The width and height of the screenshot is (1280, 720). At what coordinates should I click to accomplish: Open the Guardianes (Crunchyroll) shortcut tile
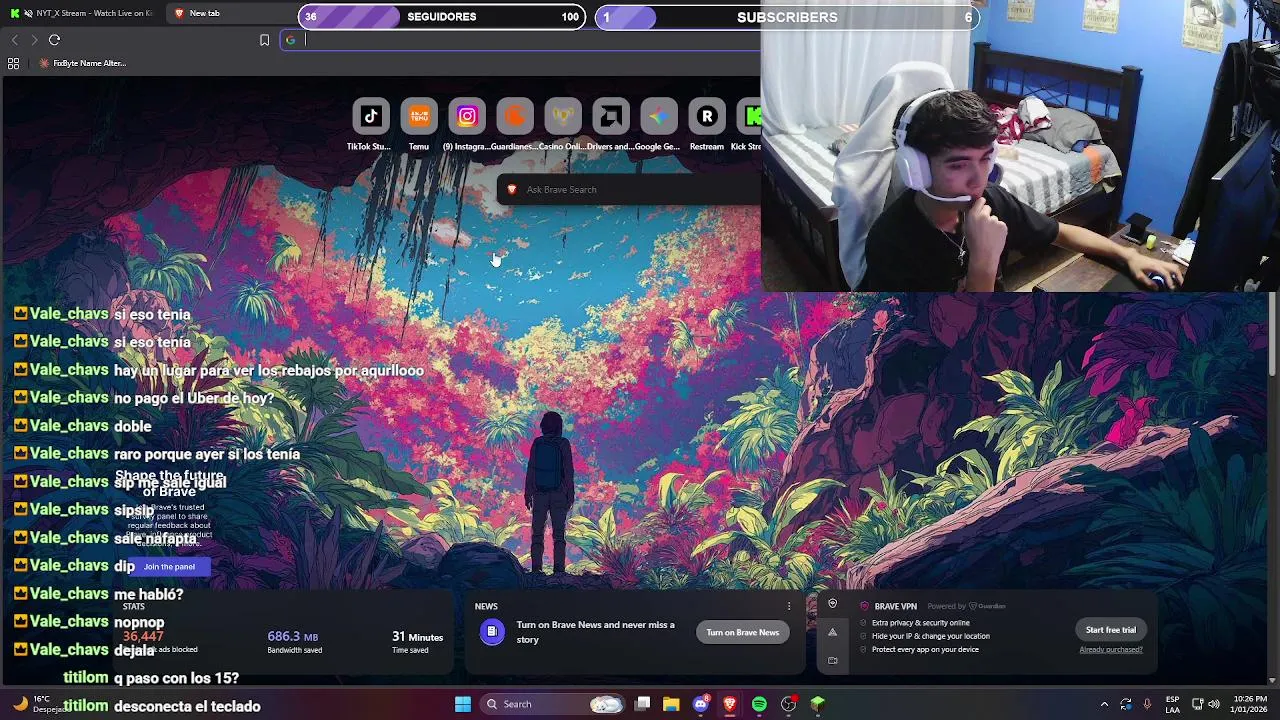[515, 117]
